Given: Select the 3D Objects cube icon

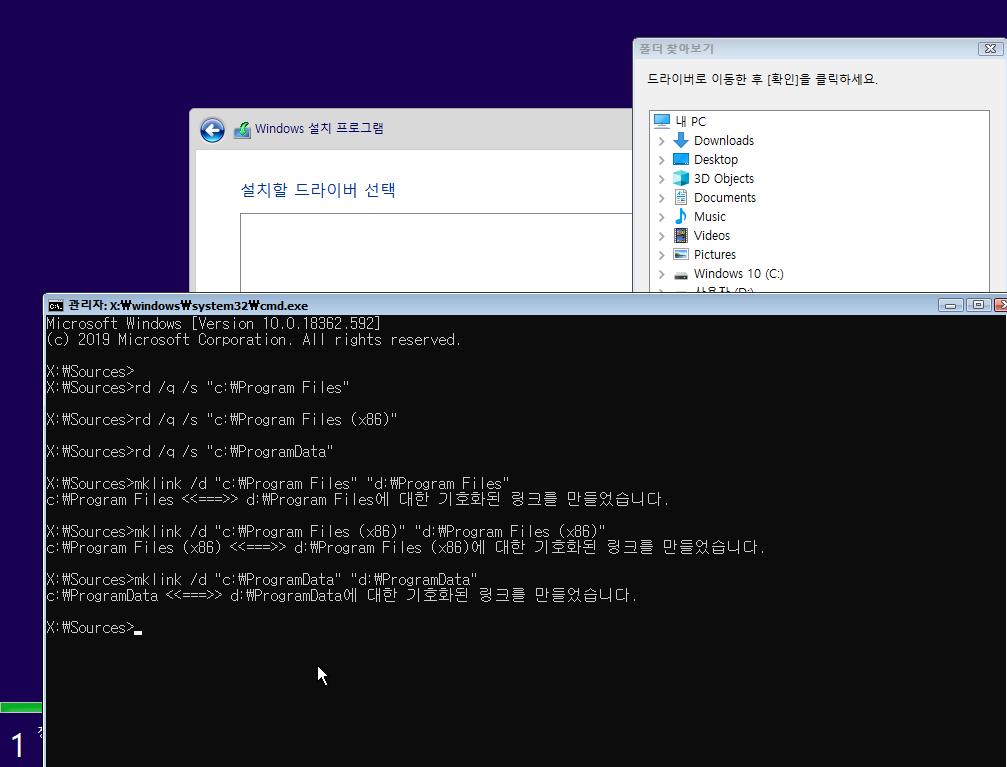Looking at the screenshot, I should (x=681, y=178).
